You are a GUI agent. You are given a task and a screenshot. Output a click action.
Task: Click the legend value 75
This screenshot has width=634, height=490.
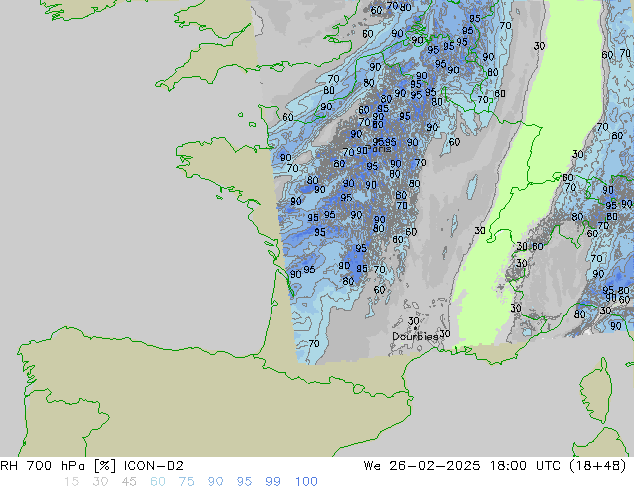pos(186,482)
